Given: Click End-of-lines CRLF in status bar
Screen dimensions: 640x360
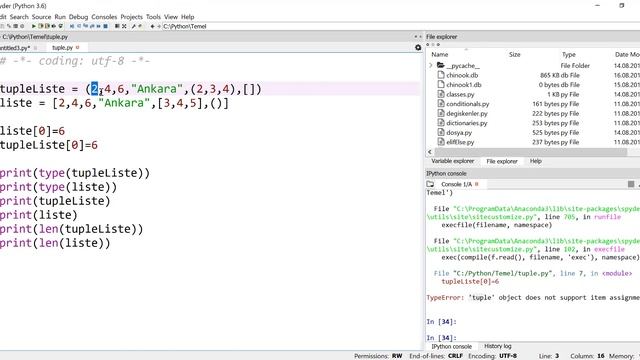Looking at the screenshot, I should tap(436, 356).
